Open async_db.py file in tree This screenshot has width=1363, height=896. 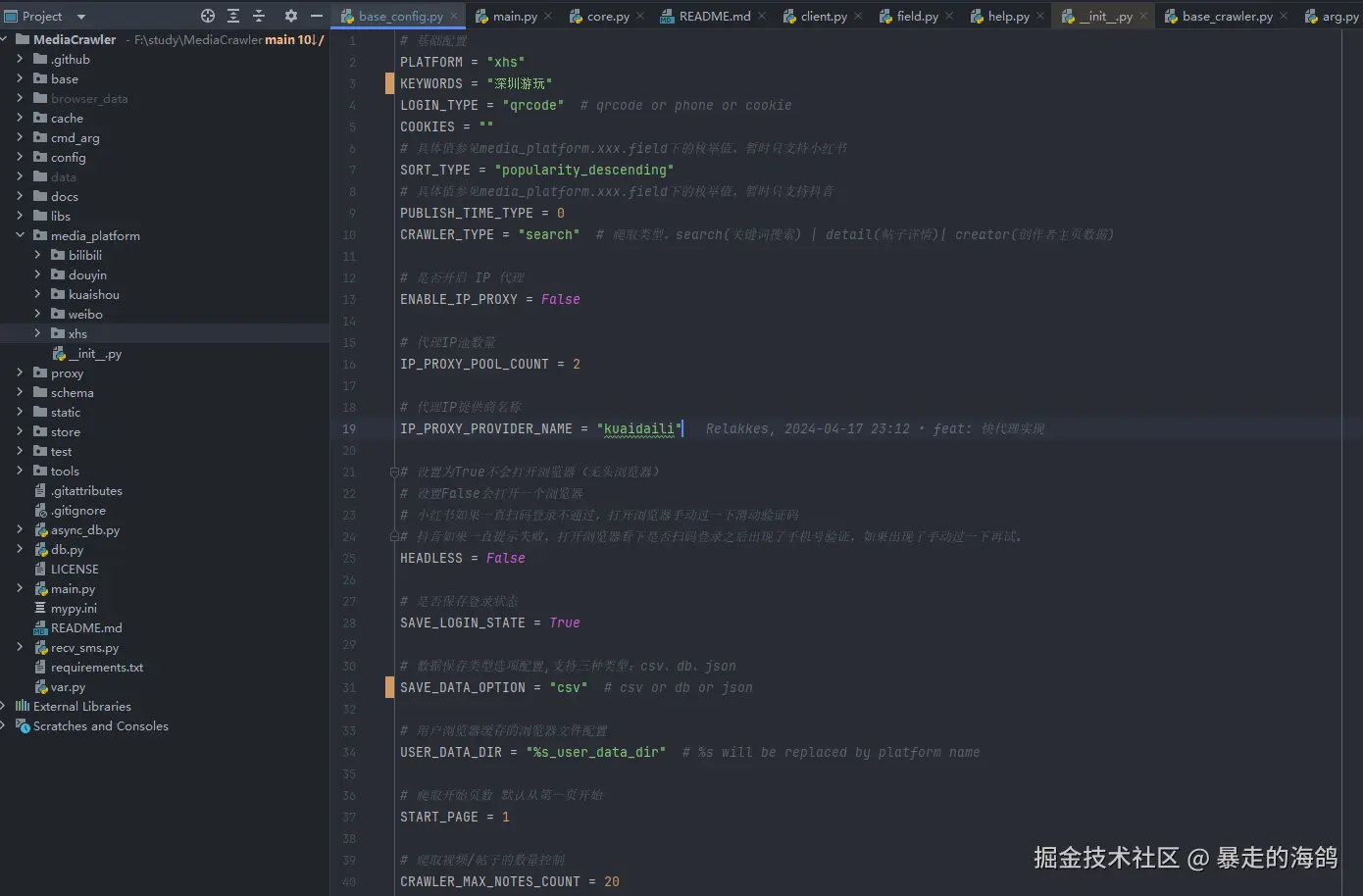85,529
